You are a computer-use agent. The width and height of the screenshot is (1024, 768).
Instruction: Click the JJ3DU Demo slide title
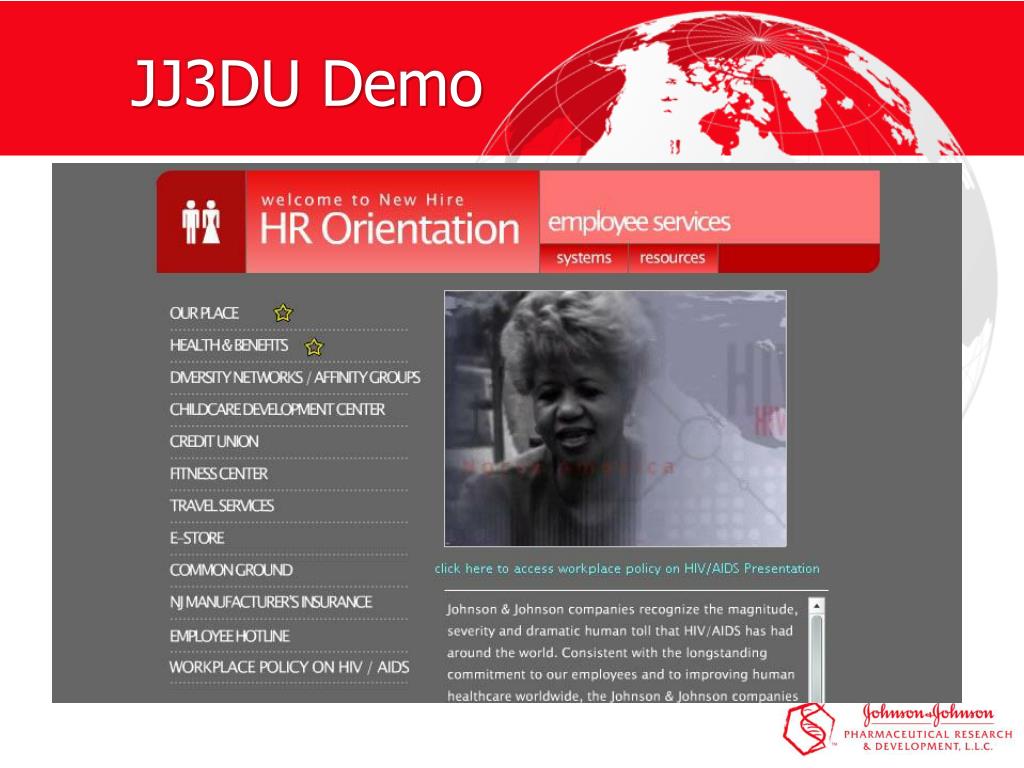(307, 83)
